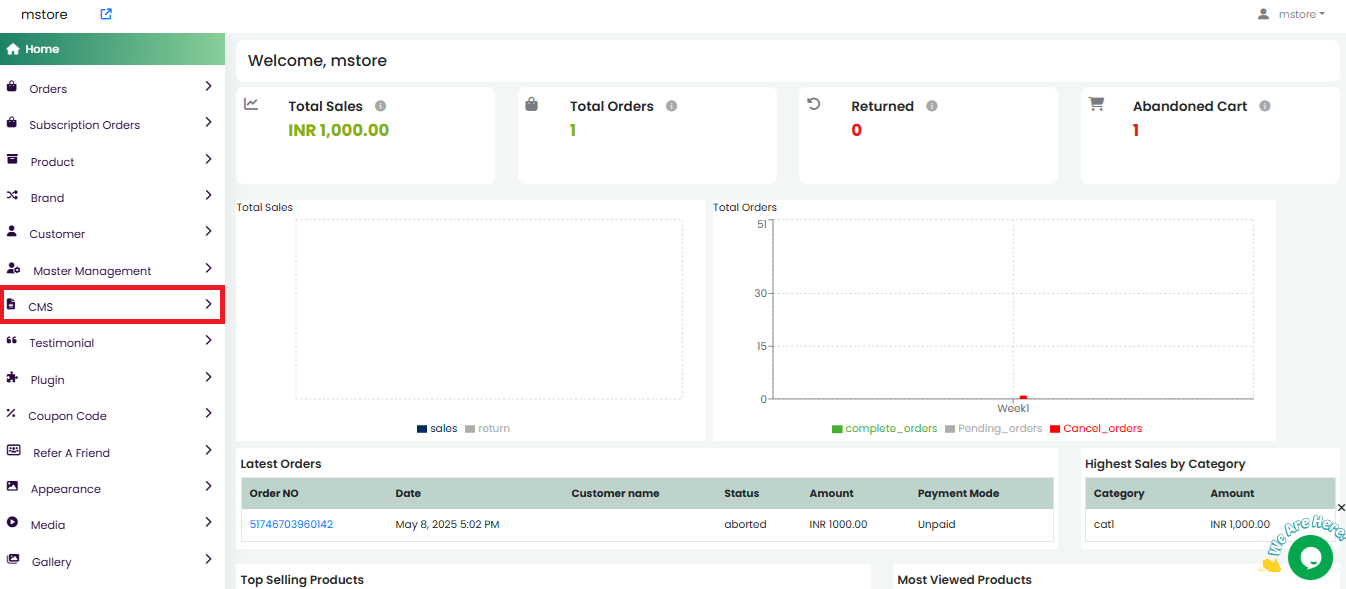Click the Returned info icon
1346x589 pixels.
(932, 106)
